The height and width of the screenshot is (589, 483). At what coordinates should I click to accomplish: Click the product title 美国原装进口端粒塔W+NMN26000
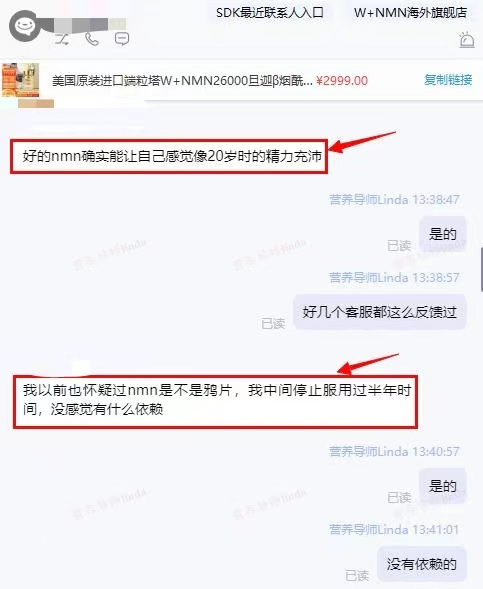tap(182, 81)
